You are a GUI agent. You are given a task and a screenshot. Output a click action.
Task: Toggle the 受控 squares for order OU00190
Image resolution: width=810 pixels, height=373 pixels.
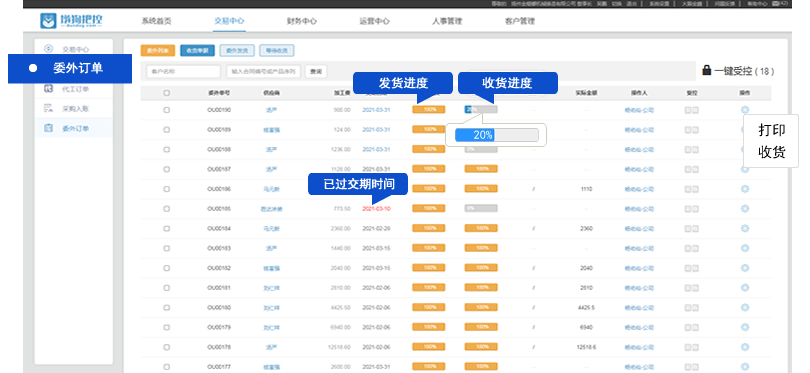tap(691, 110)
